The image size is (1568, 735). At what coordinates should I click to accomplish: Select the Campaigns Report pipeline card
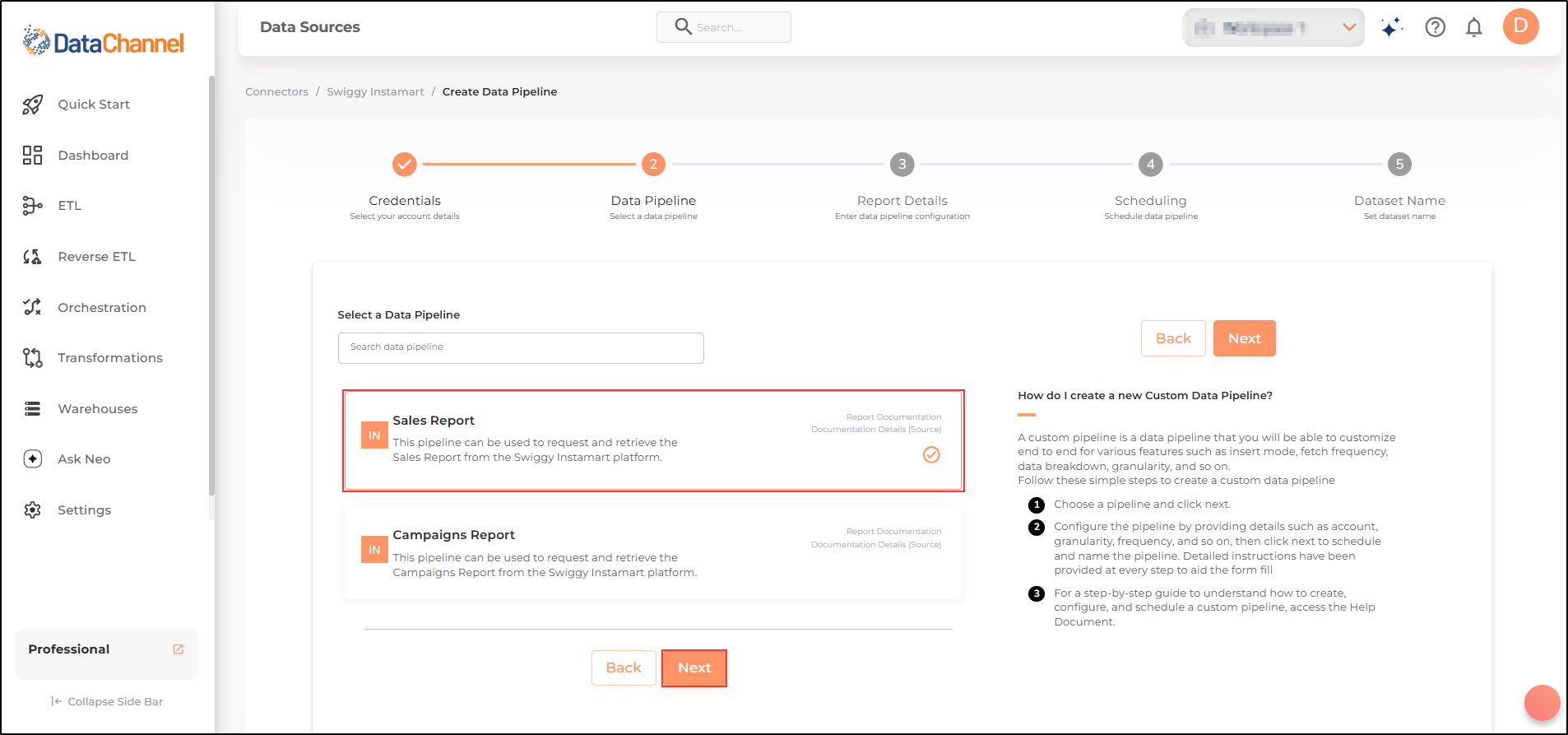(653, 553)
